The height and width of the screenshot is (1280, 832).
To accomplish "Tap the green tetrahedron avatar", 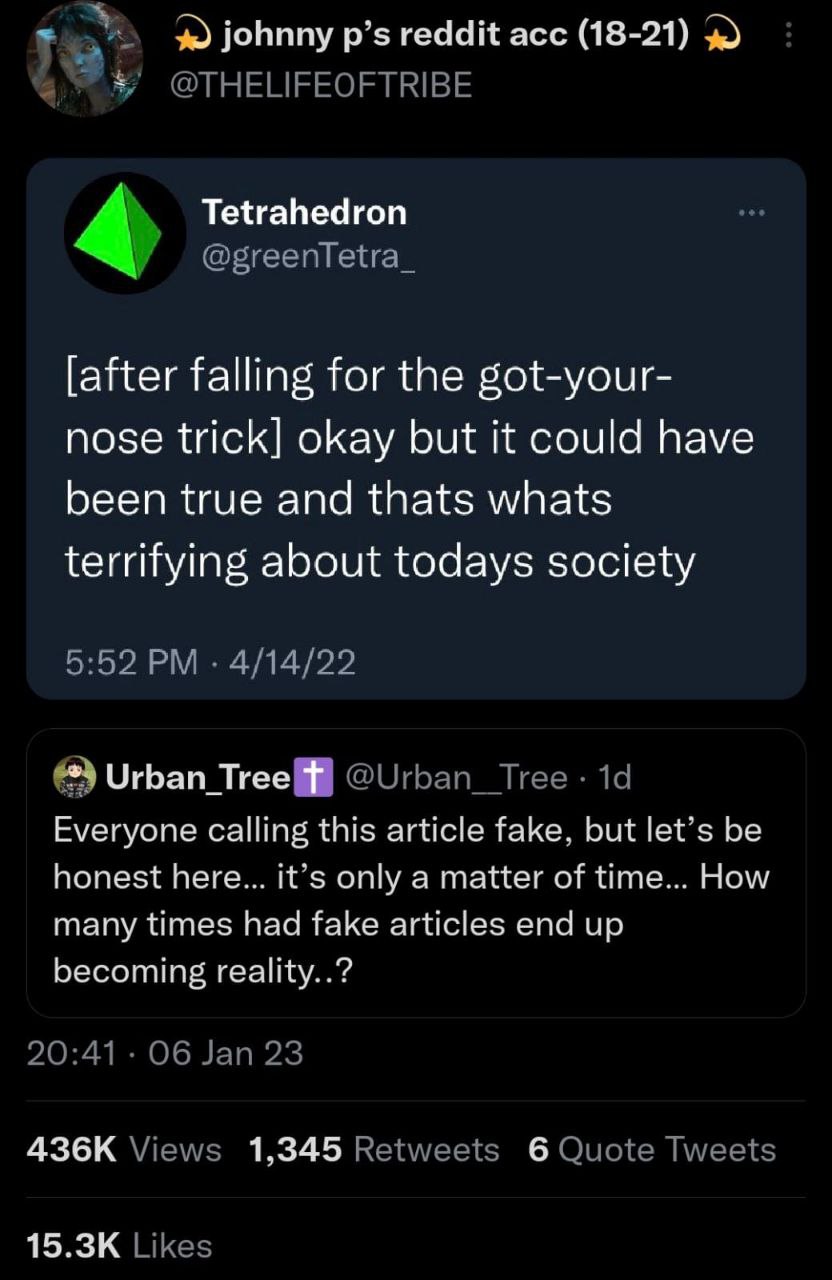I will click(125, 233).
